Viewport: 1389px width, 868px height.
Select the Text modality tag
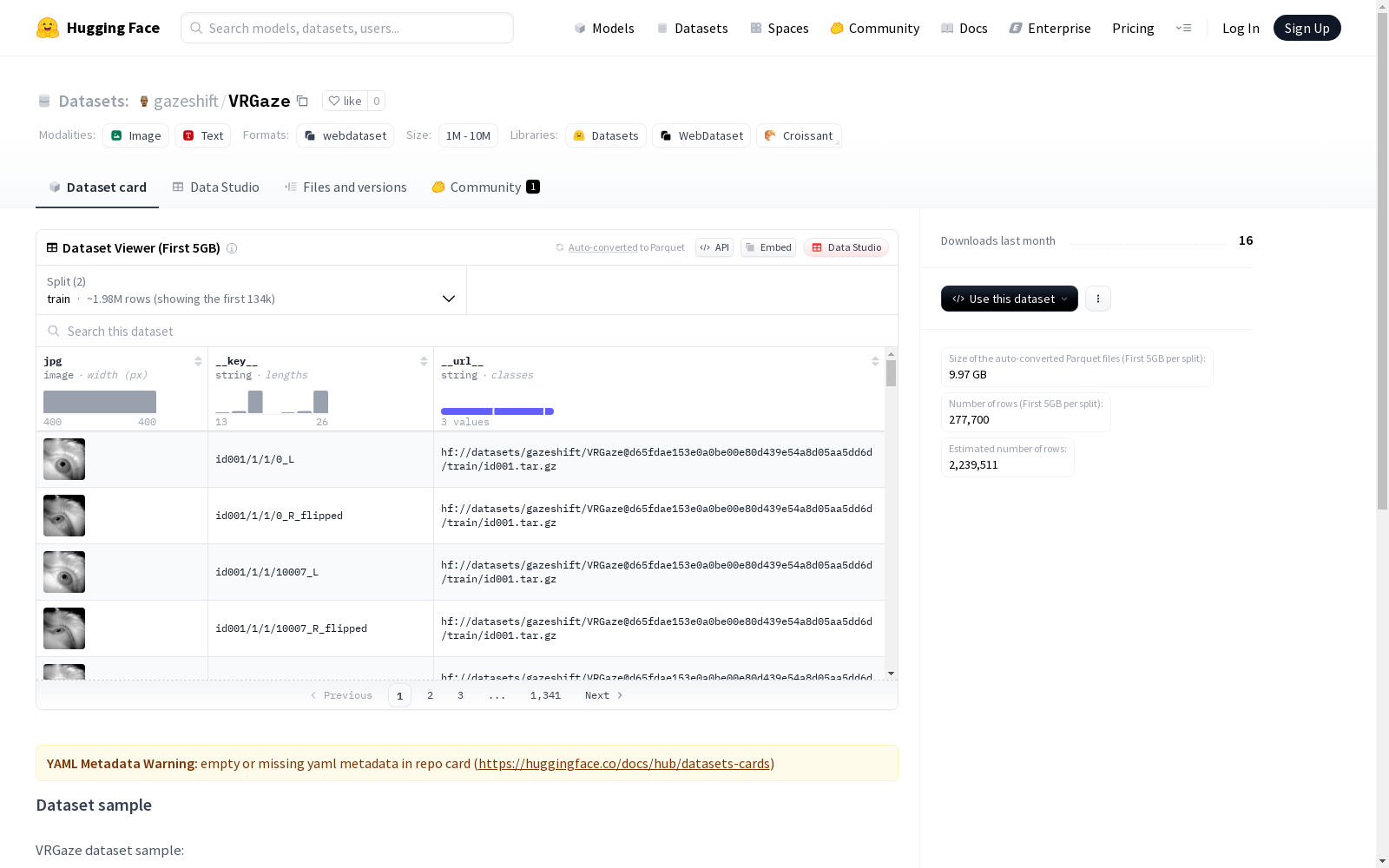[203, 135]
